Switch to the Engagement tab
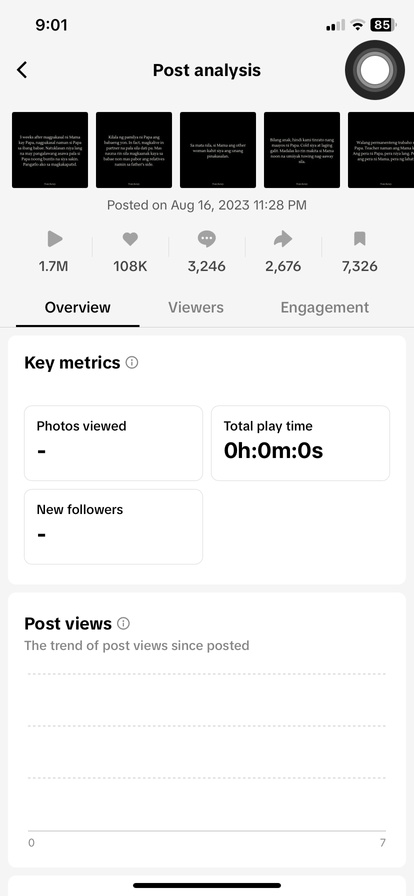 (324, 307)
